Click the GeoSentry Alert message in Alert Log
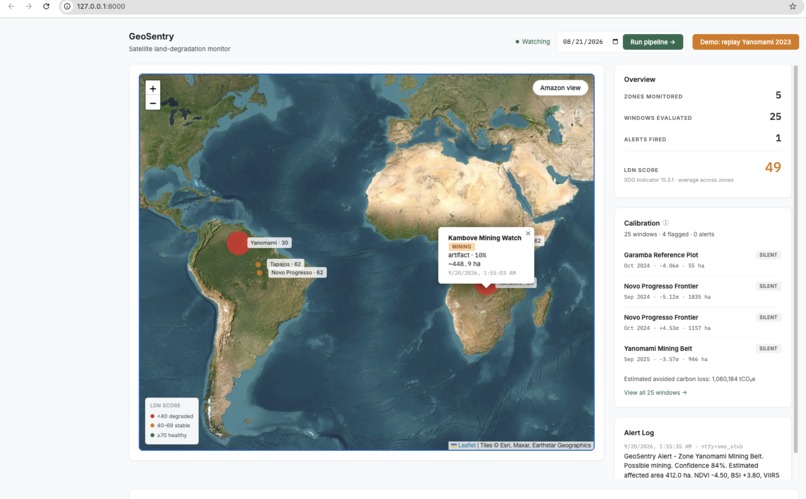The width and height of the screenshot is (806, 499). (701, 466)
